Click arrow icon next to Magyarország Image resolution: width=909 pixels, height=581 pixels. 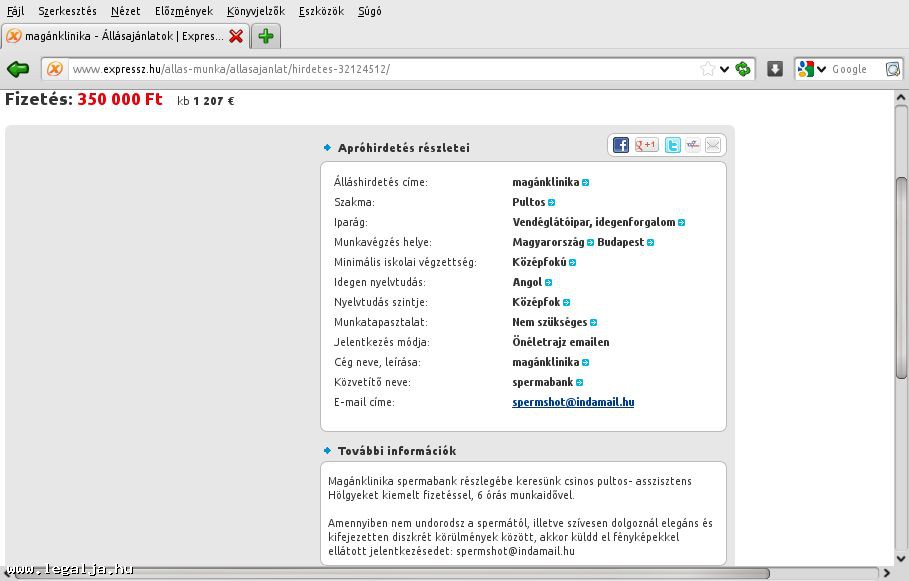(590, 242)
